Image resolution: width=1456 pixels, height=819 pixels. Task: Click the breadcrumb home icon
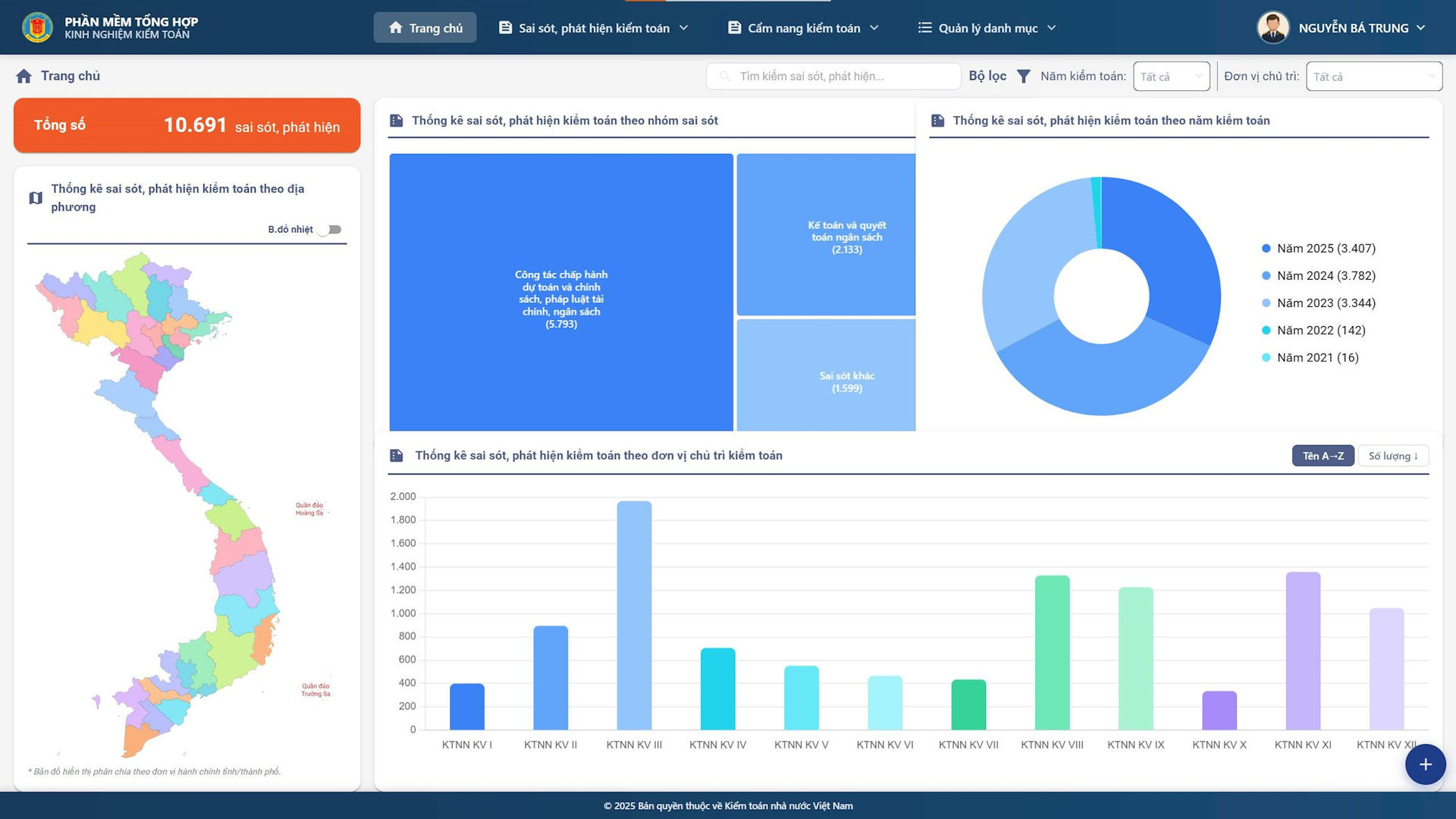24,76
